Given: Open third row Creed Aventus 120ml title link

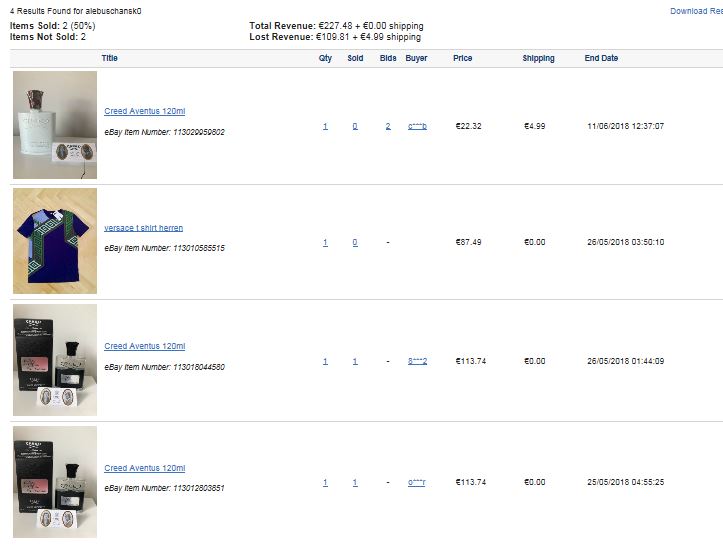Looking at the screenshot, I should (x=144, y=346).
